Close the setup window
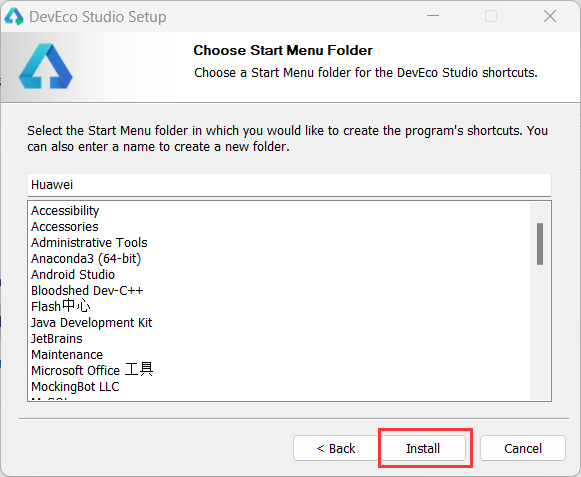The width and height of the screenshot is (581, 477). click(x=550, y=16)
